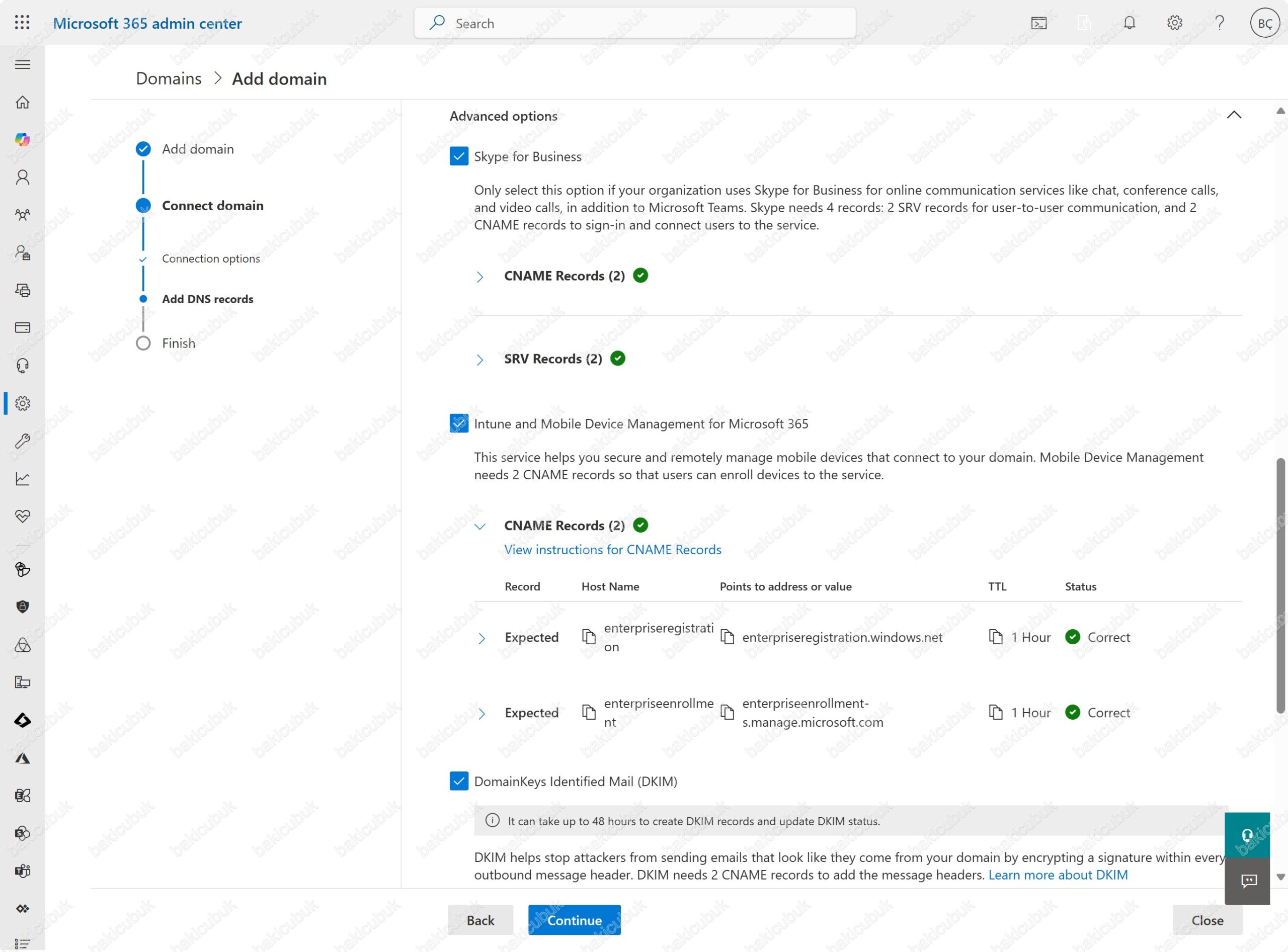
Task: Open the feedback chat icon
Action: pos(1248,881)
